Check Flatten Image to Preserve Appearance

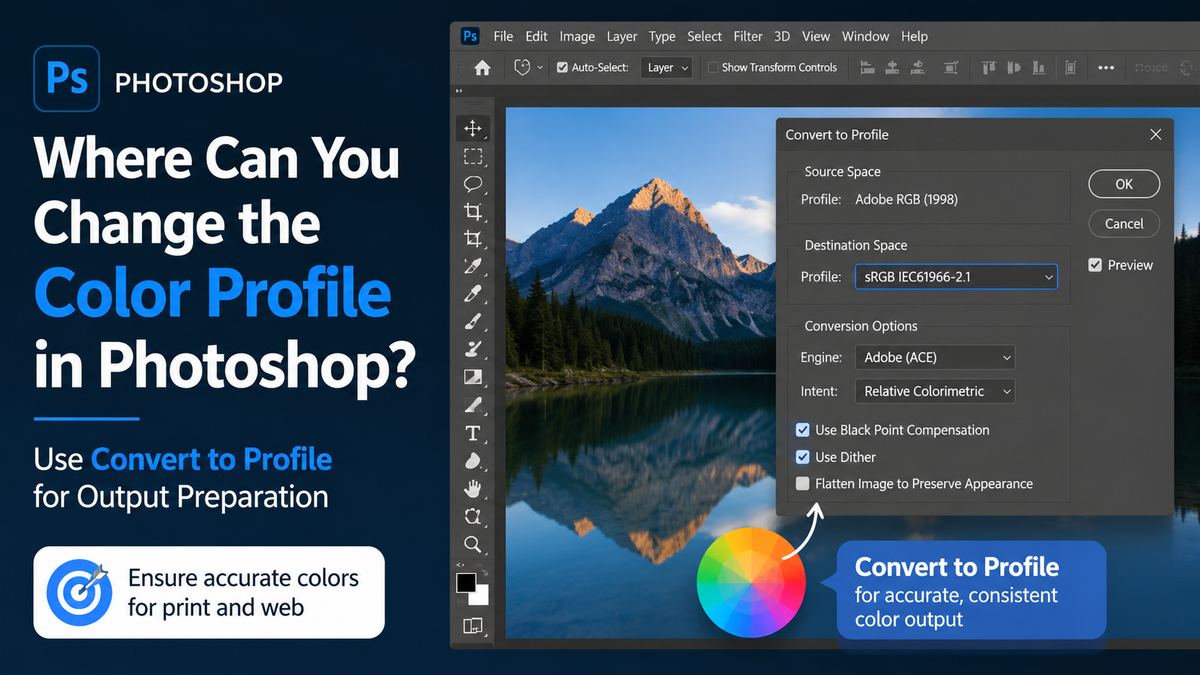click(802, 484)
